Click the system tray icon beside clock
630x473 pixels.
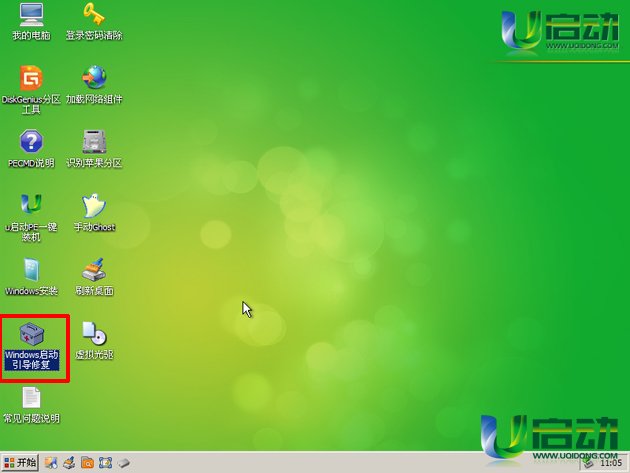[x=587, y=463]
